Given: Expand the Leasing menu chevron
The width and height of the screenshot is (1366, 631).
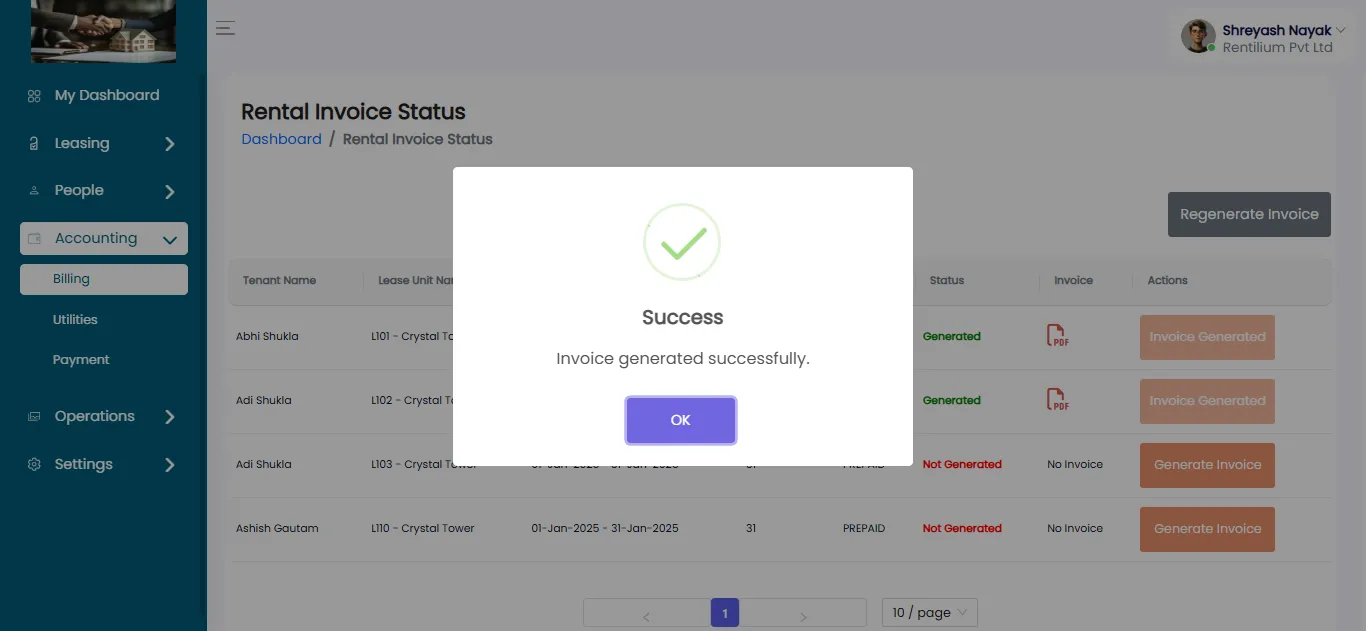Looking at the screenshot, I should 170,144.
